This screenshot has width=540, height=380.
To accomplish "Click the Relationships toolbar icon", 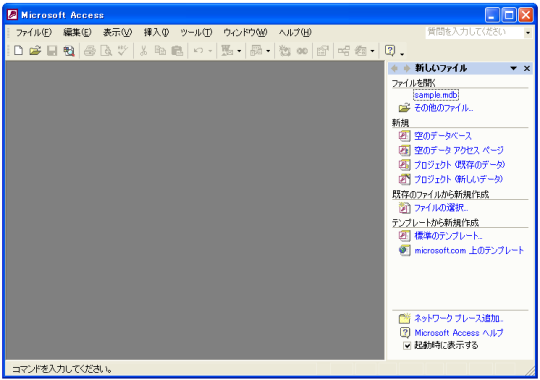I will pos(343,51).
